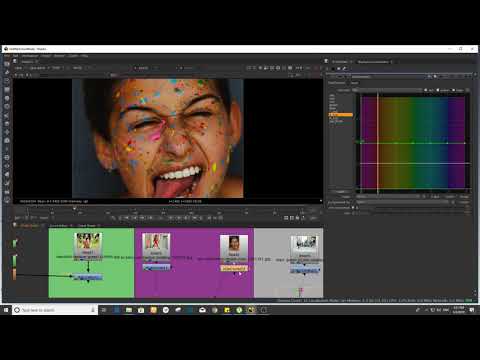Viewport: 480px width, 360px height.
Task: Select the sat_thrsh curve in HueCorrect list
Action: [336, 121]
